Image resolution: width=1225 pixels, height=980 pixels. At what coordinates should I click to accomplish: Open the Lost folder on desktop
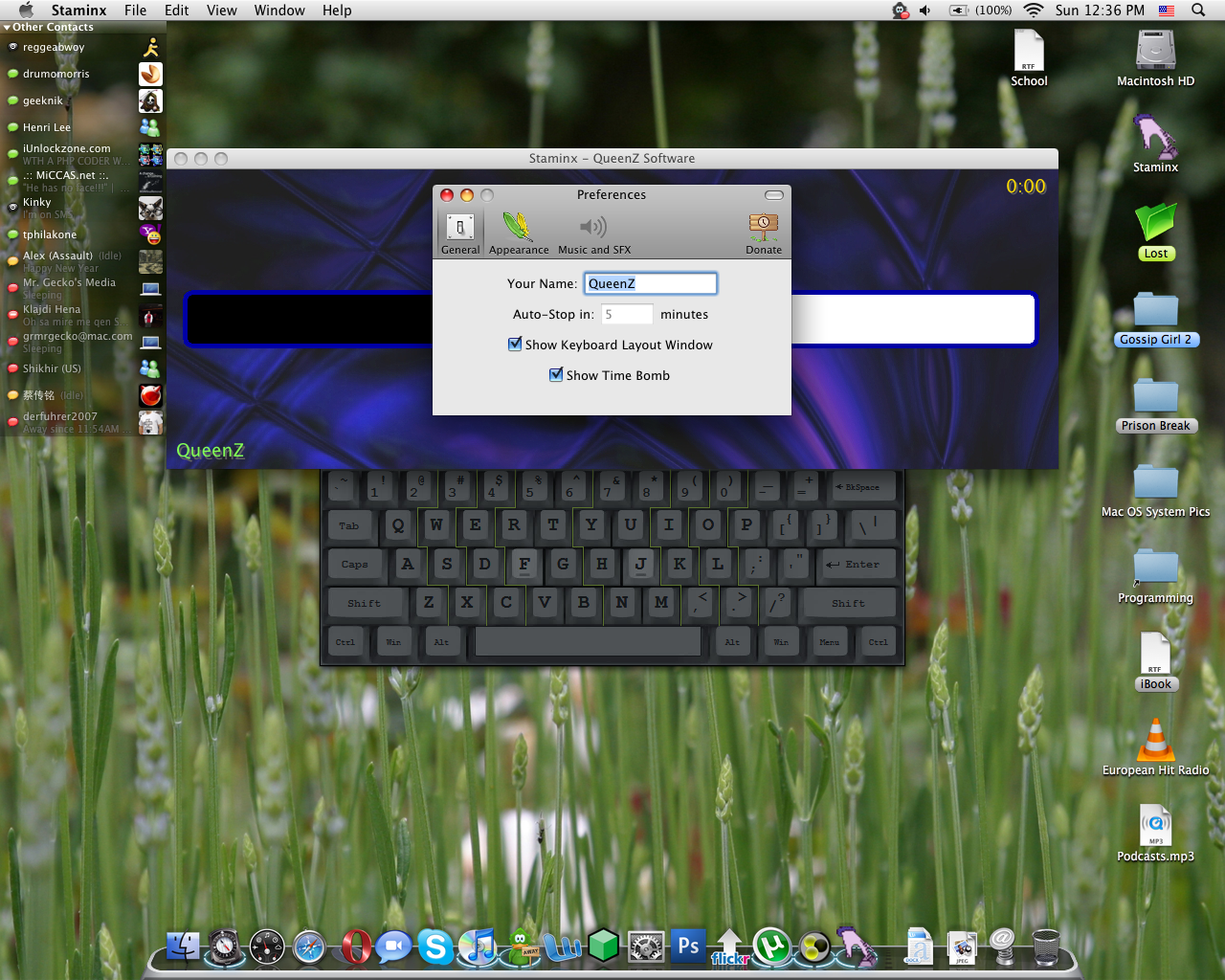[x=1155, y=231]
